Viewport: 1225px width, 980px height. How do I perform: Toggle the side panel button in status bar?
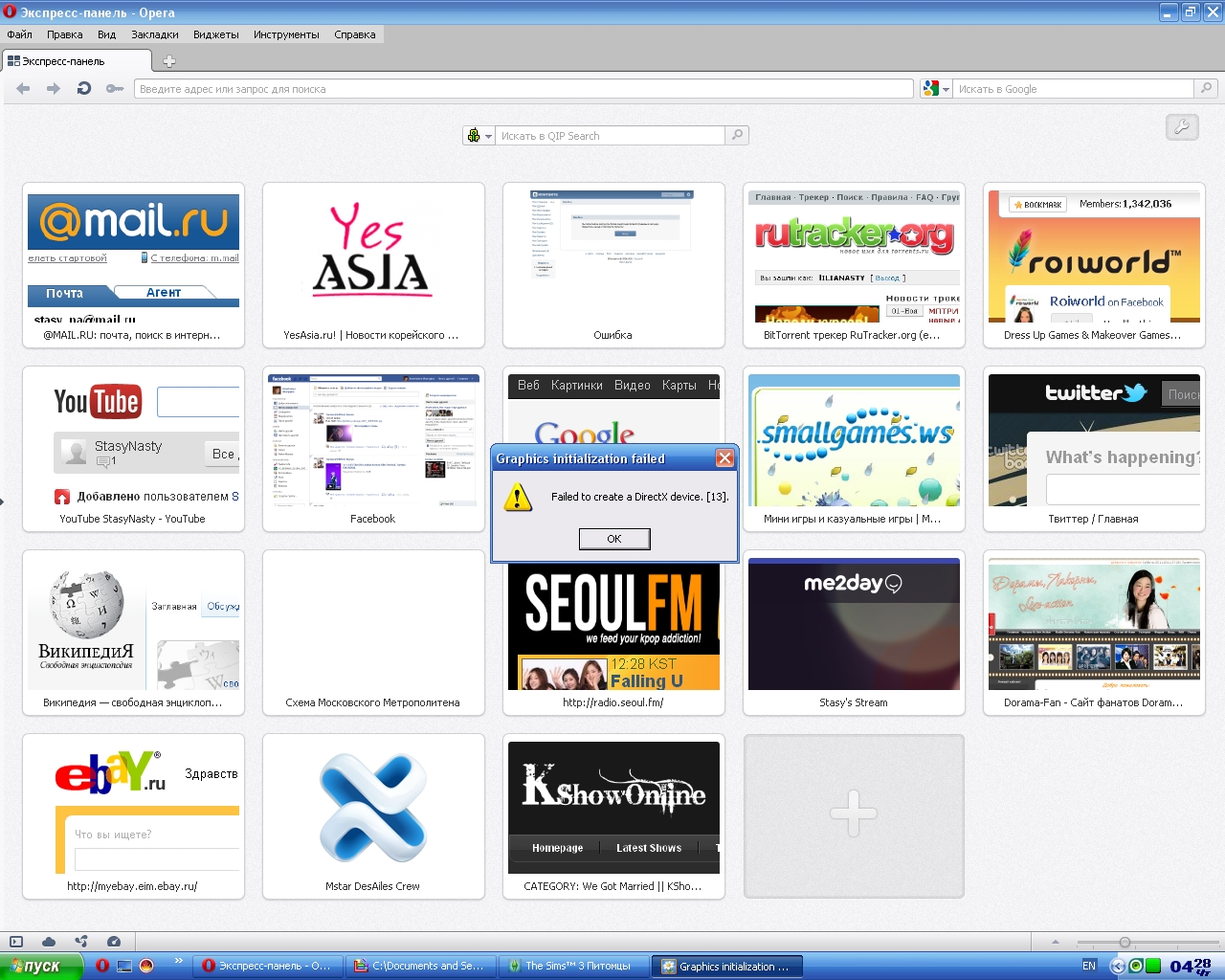16,942
